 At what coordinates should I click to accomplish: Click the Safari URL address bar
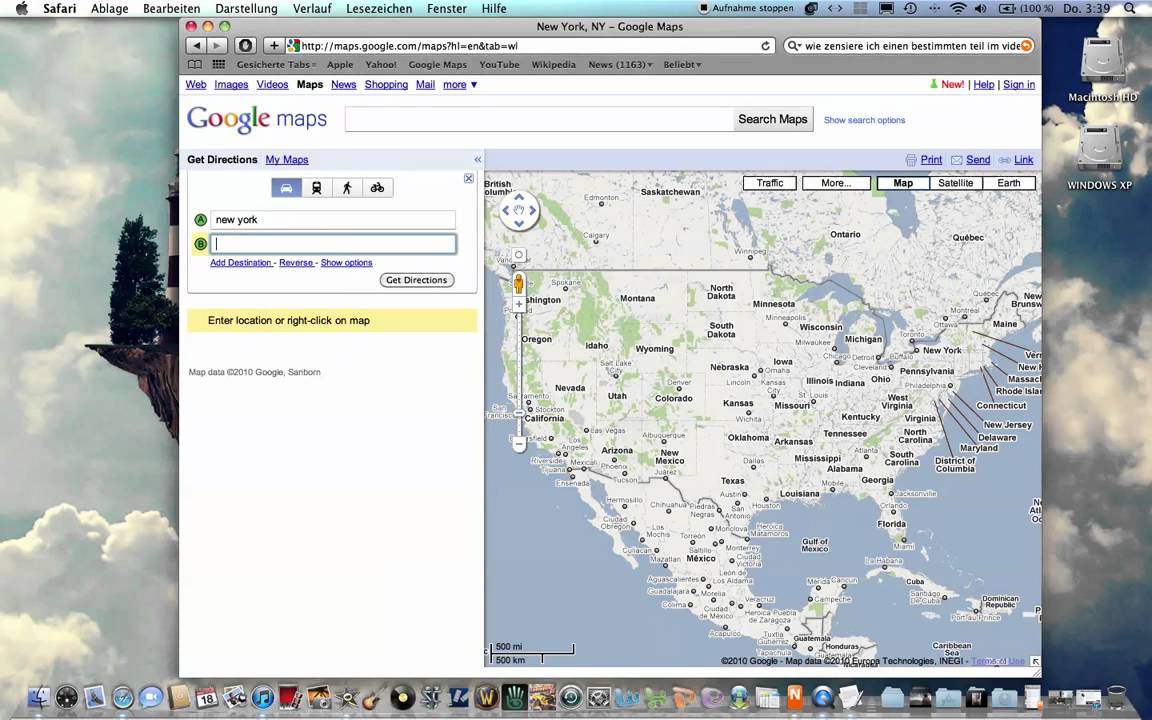point(530,46)
